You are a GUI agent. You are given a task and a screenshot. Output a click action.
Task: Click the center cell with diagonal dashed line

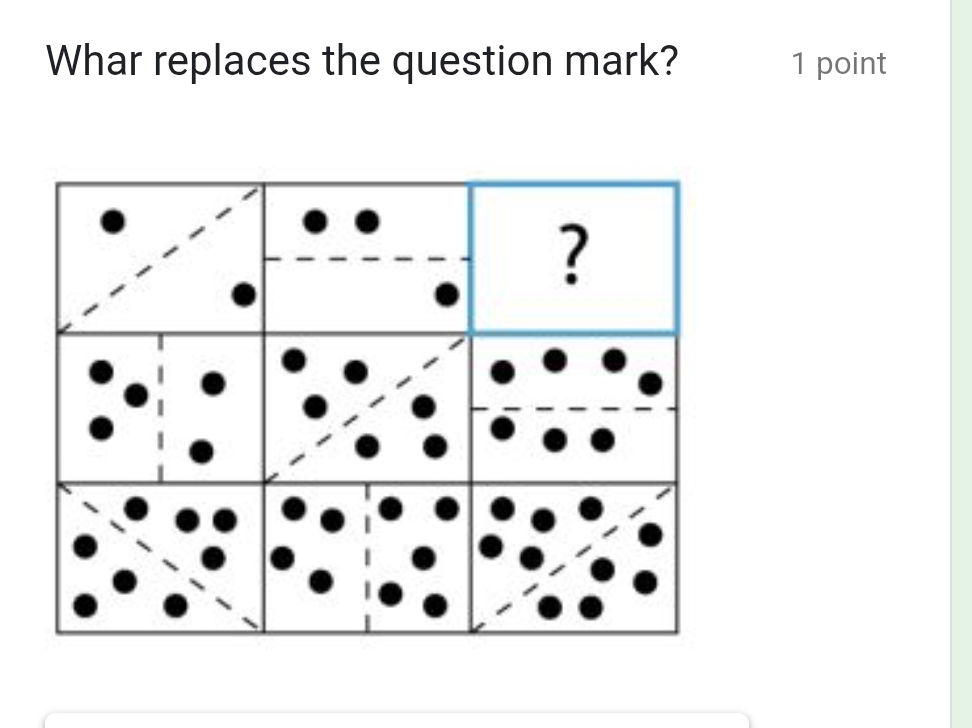365,407
